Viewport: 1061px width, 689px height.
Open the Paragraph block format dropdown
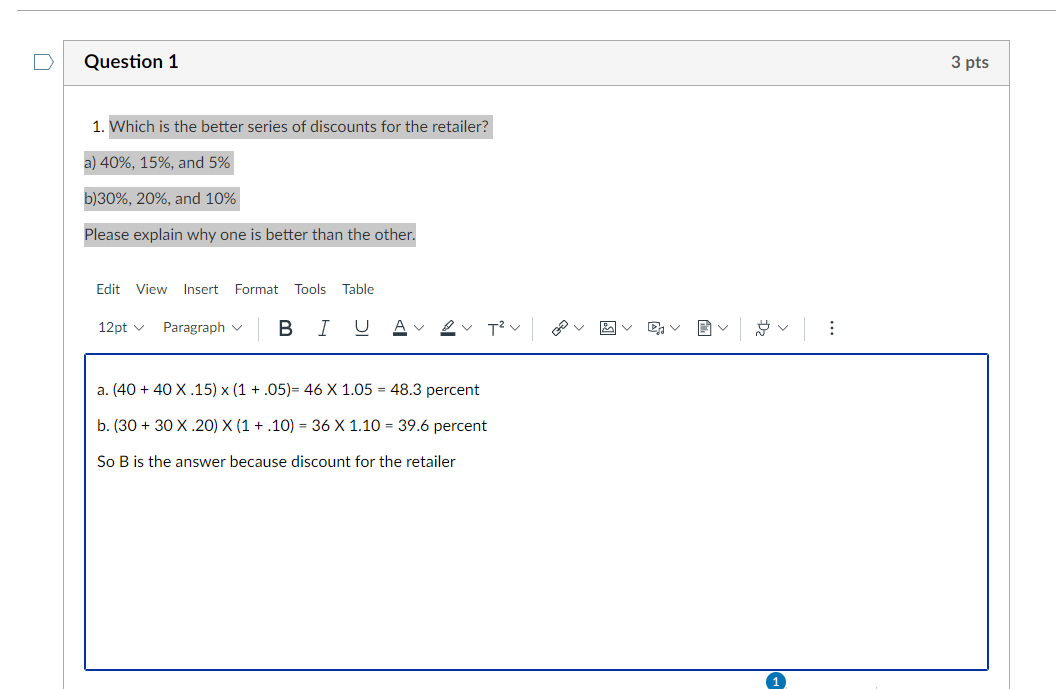click(x=202, y=328)
